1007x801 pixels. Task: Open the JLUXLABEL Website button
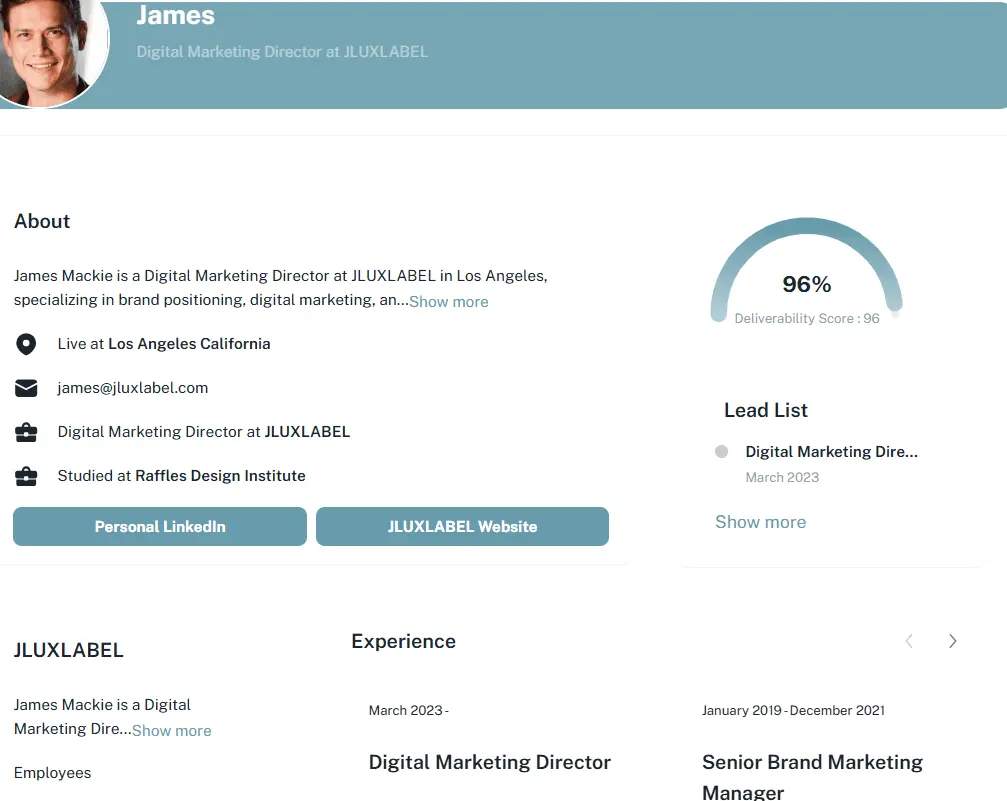pyautogui.click(x=462, y=527)
